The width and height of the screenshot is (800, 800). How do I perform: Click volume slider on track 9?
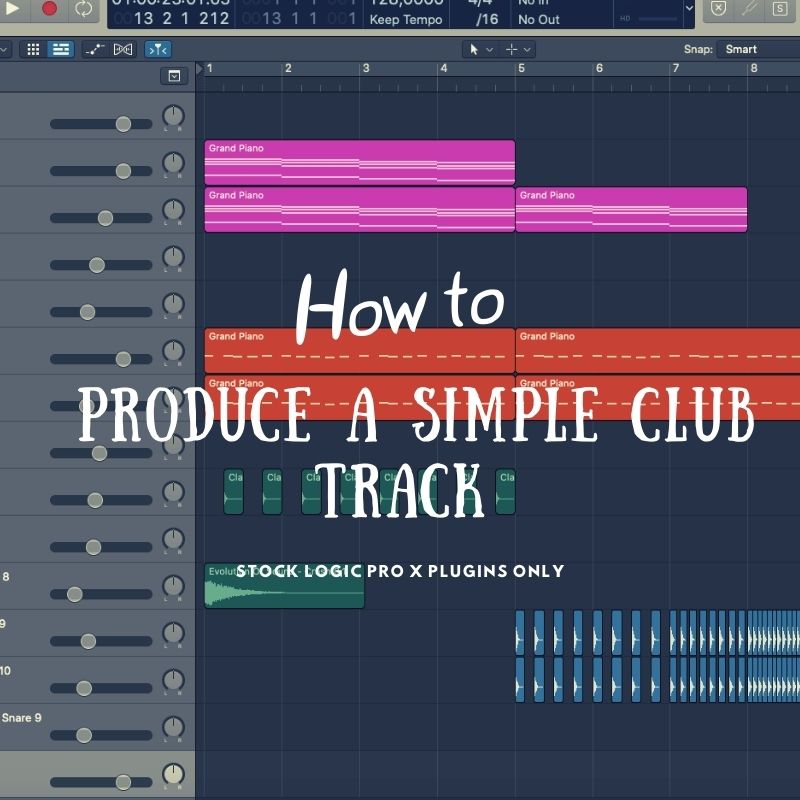coord(101,641)
